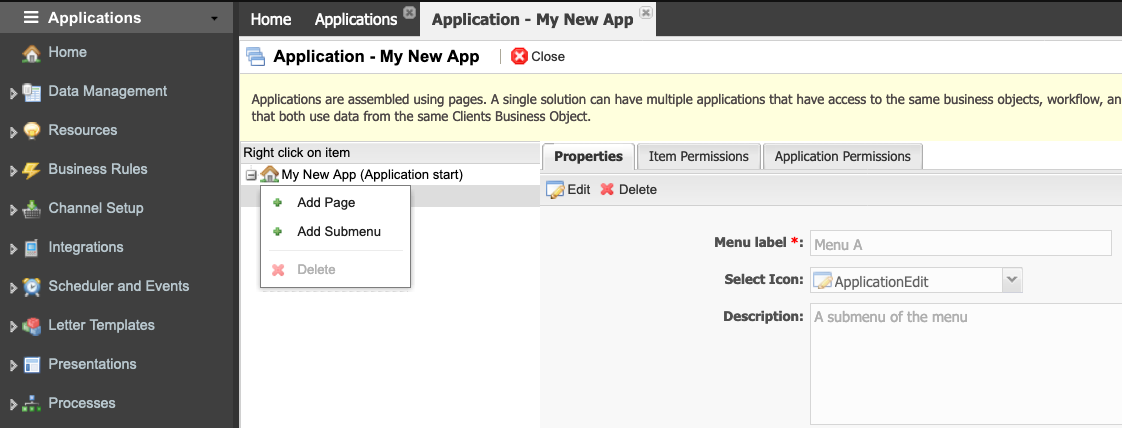The width and height of the screenshot is (1122, 428).
Task: Click the Edit button in Properties toolbar
Action: [568, 190]
